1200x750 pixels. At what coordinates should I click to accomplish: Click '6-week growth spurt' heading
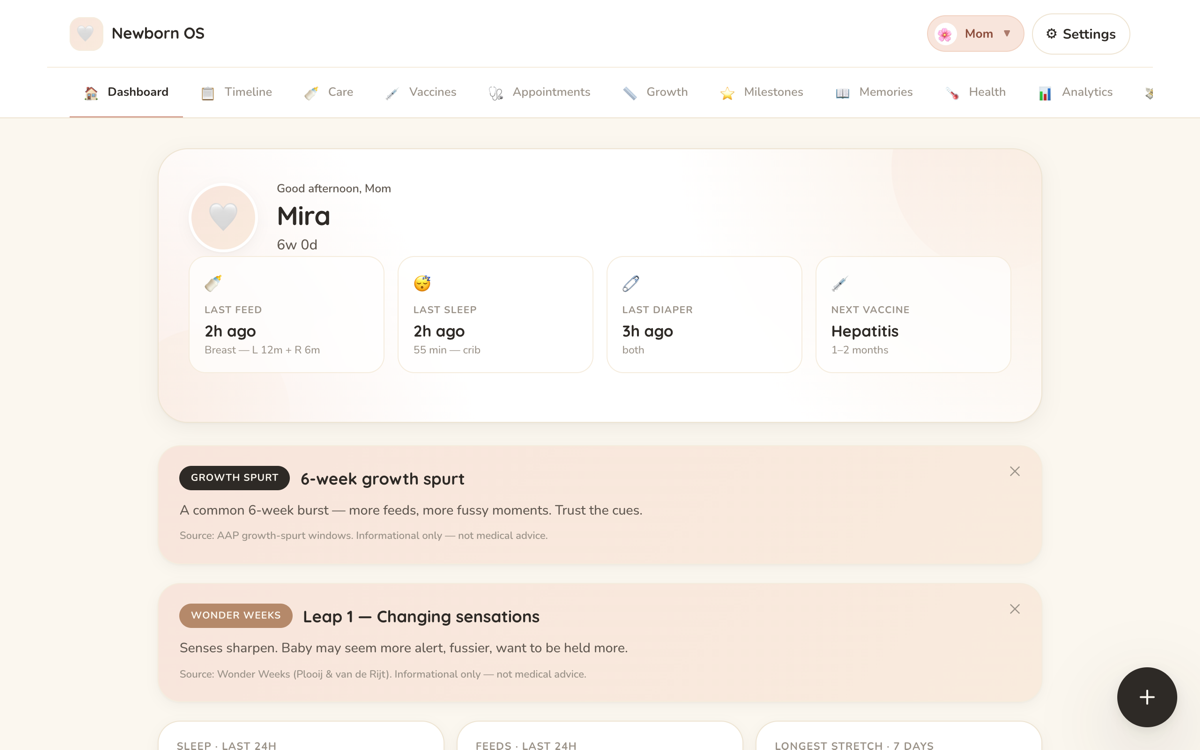point(383,479)
